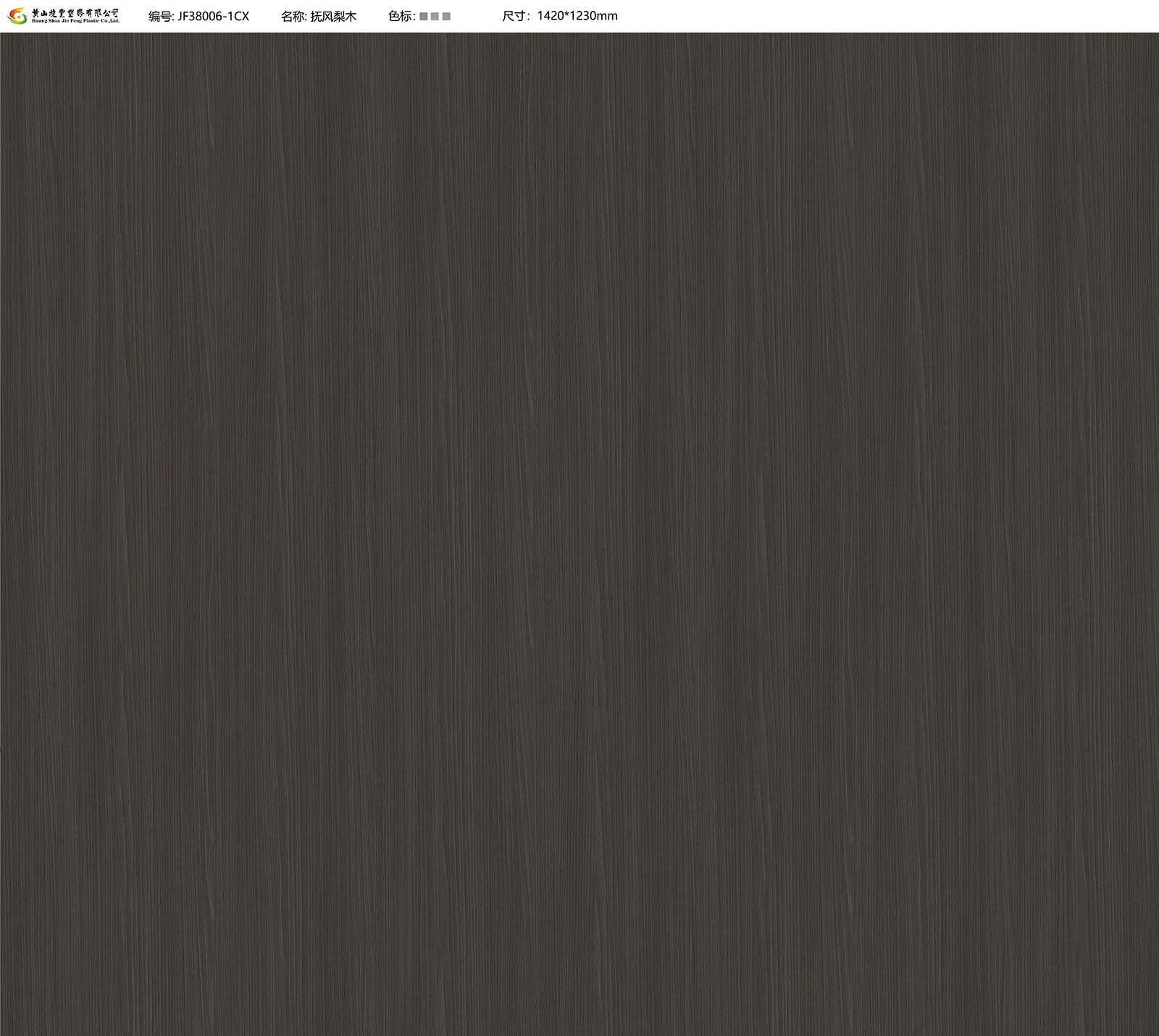The width and height of the screenshot is (1159, 1036).
Task: Click the Chinese company name beside the logo
Action: click(75, 12)
